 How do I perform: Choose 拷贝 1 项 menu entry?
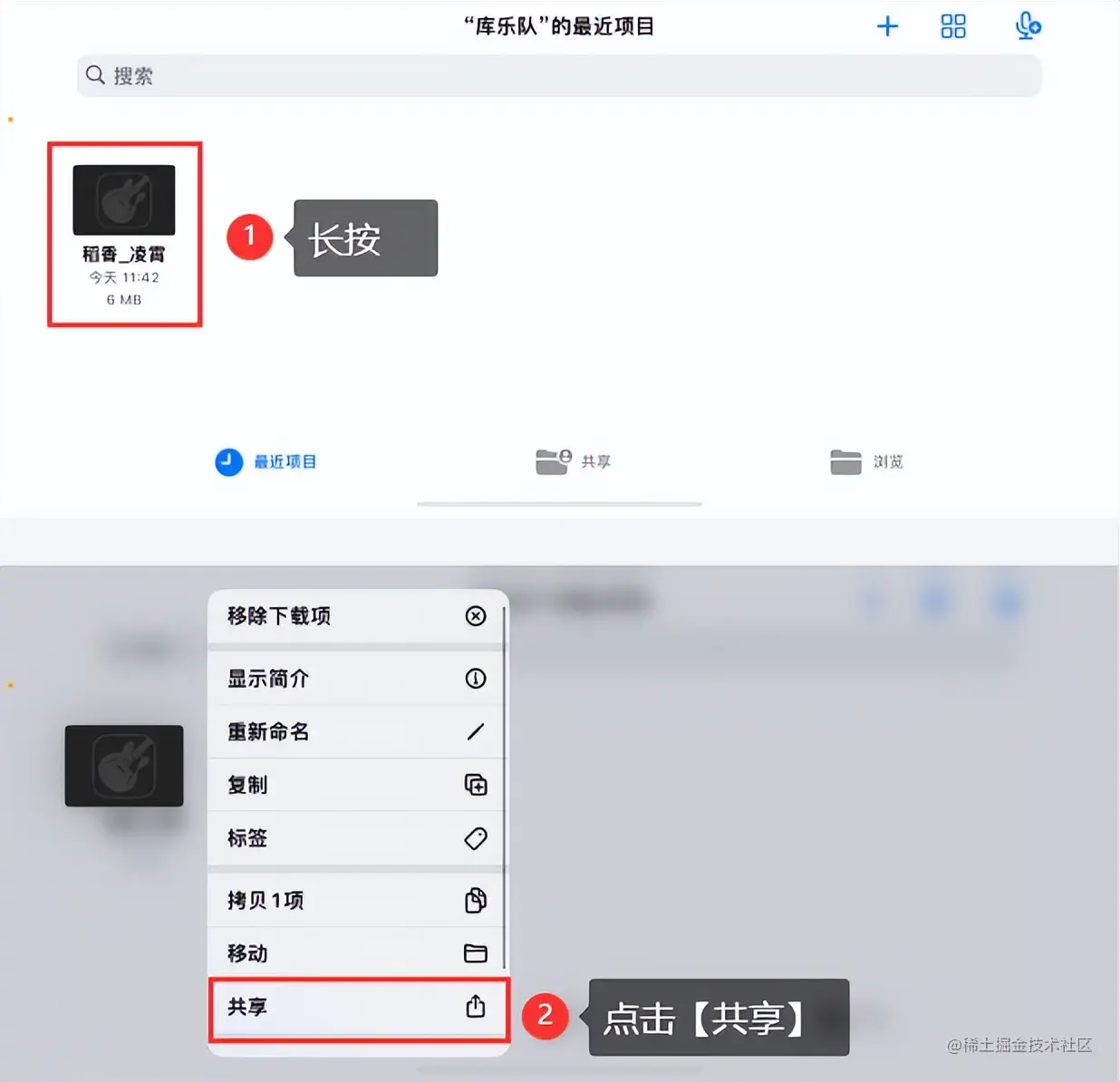coord(357,900)
